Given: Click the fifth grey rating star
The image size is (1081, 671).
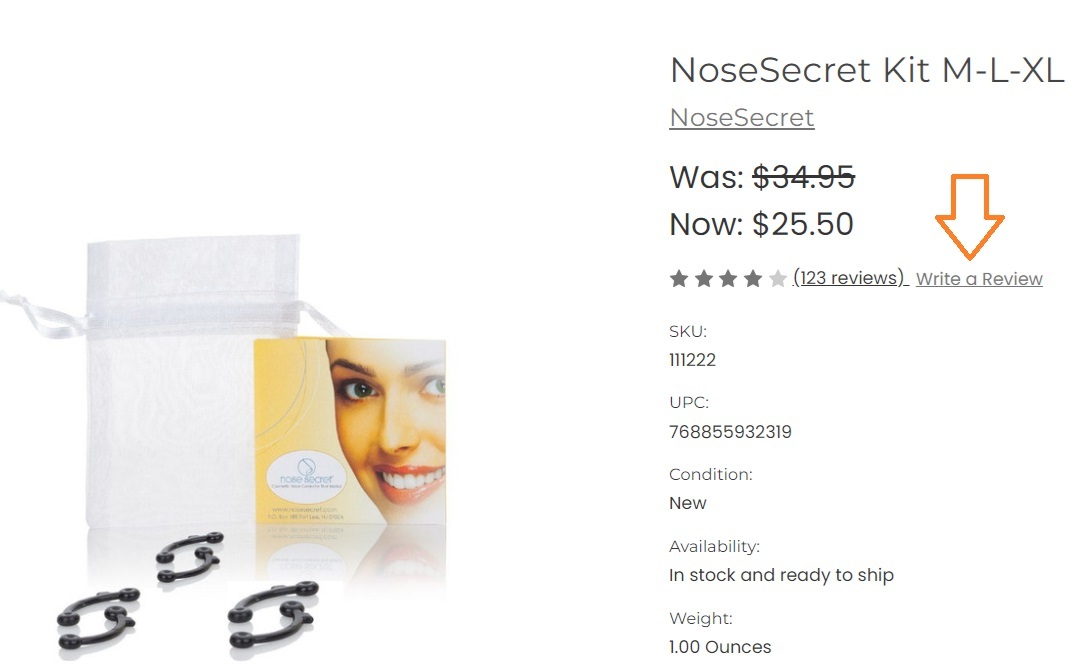Looking at the screenshot, I should point(778,279).
